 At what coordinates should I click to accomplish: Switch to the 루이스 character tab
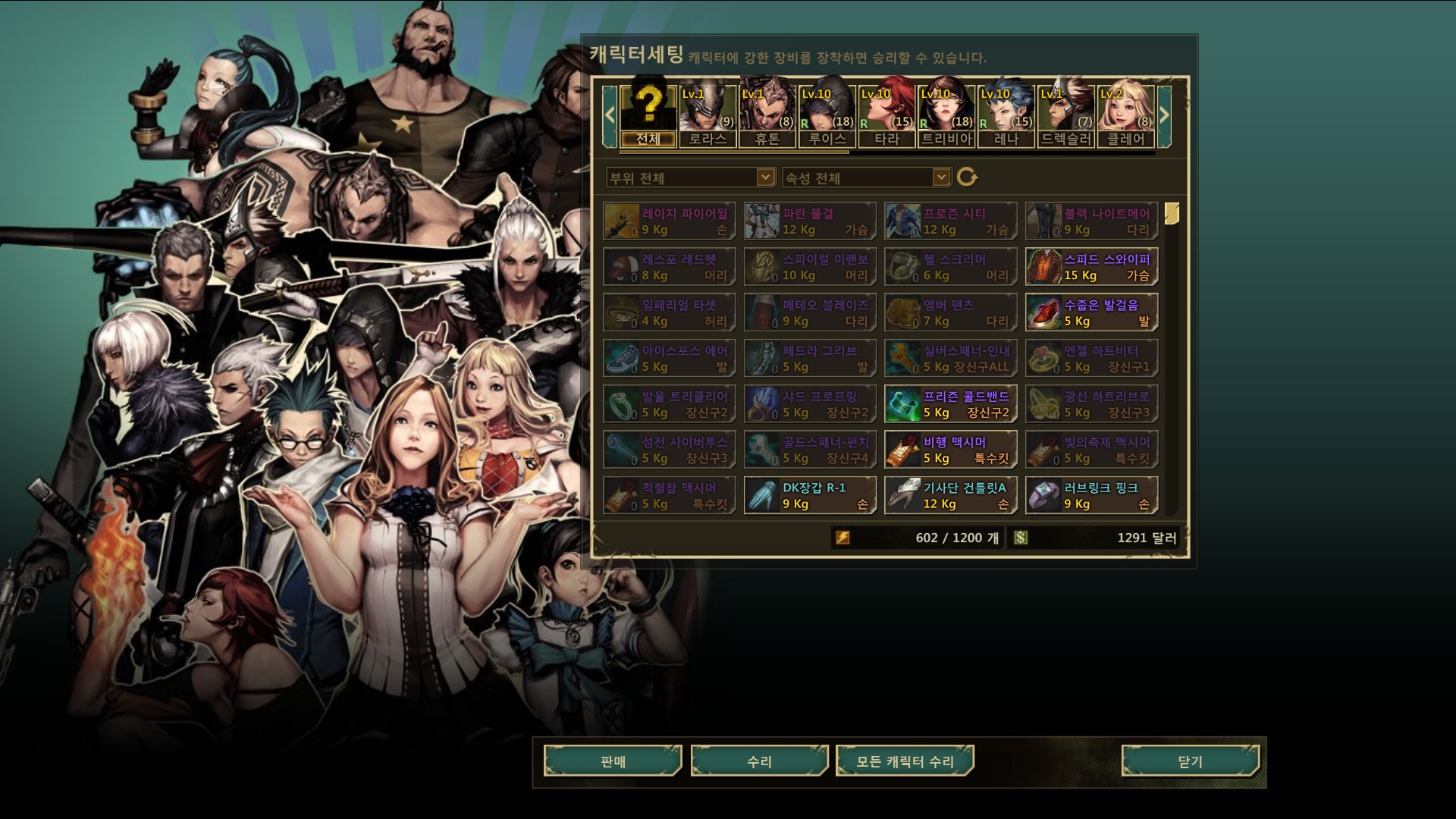(x=827, y=116)
